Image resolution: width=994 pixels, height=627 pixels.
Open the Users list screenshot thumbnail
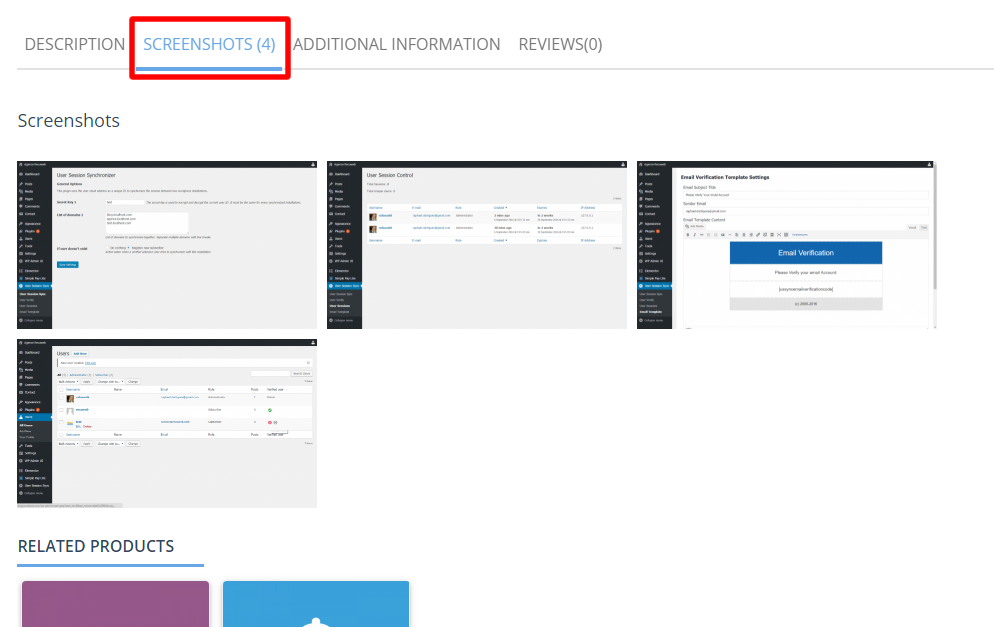pos(167,422)
